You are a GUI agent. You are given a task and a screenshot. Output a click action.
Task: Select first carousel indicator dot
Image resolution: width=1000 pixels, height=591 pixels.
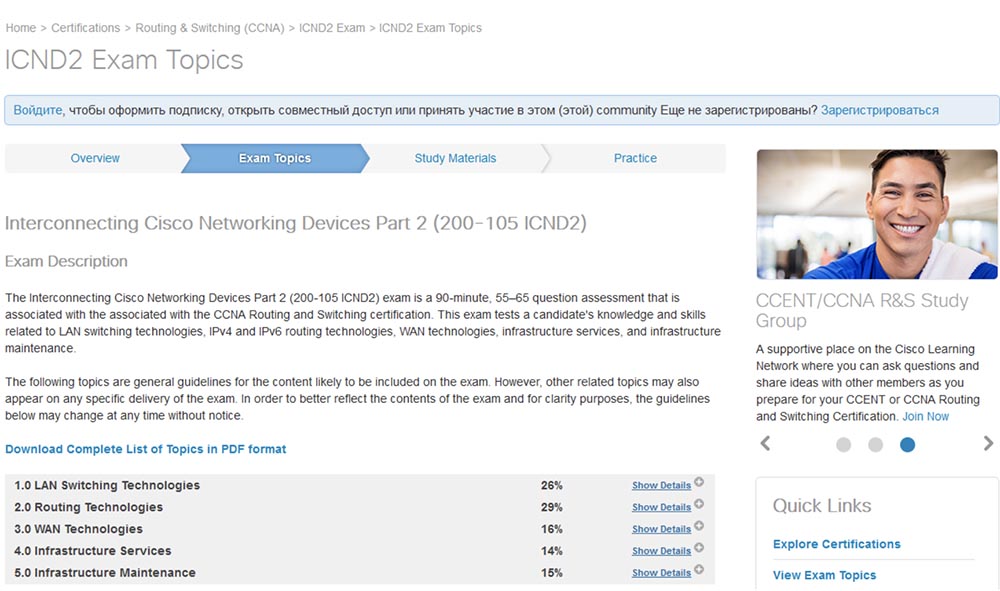click(843, 444)
